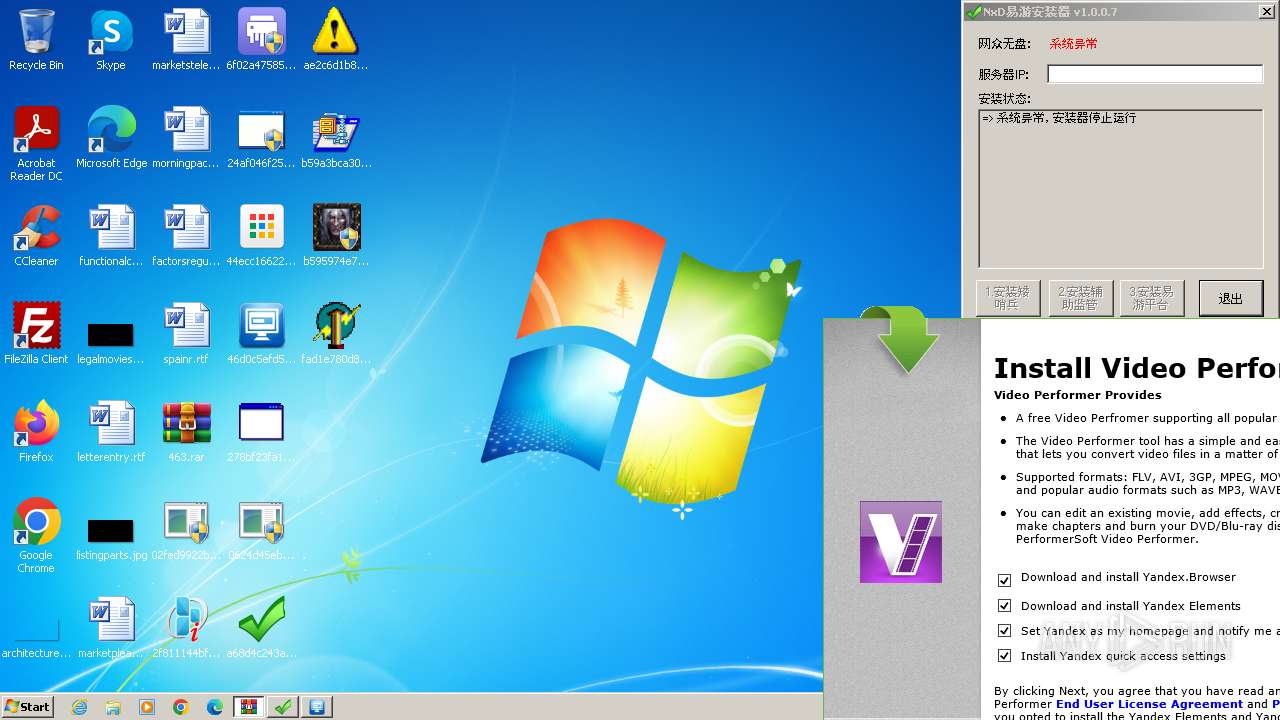Image resolution: width=1280 pixels, height=720 pixels.
Task: Uncheck Download and install Yandex.Browser
Action: coord(1004,580)
